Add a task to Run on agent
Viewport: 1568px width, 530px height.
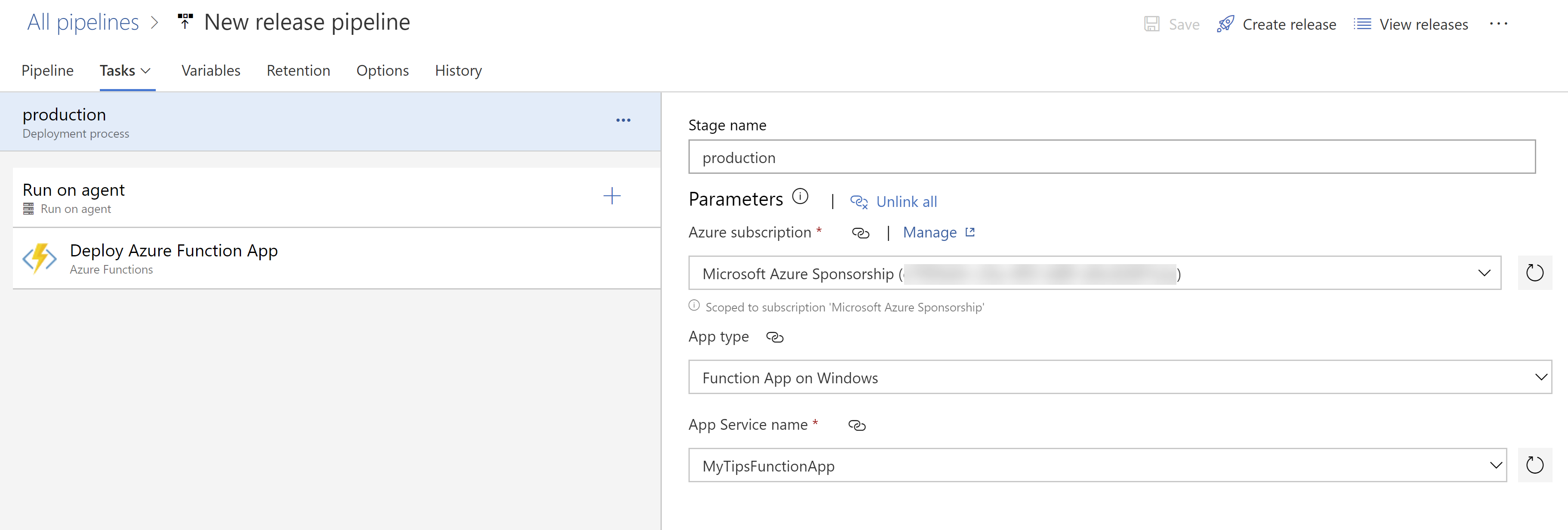[x=612, y=196]
